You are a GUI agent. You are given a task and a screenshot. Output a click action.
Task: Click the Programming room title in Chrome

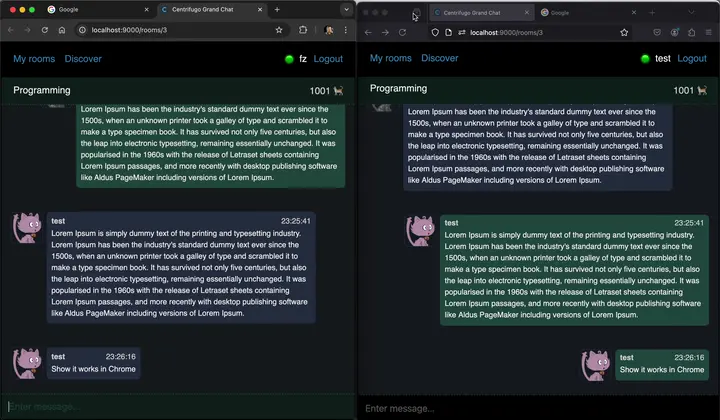(42, 90)
